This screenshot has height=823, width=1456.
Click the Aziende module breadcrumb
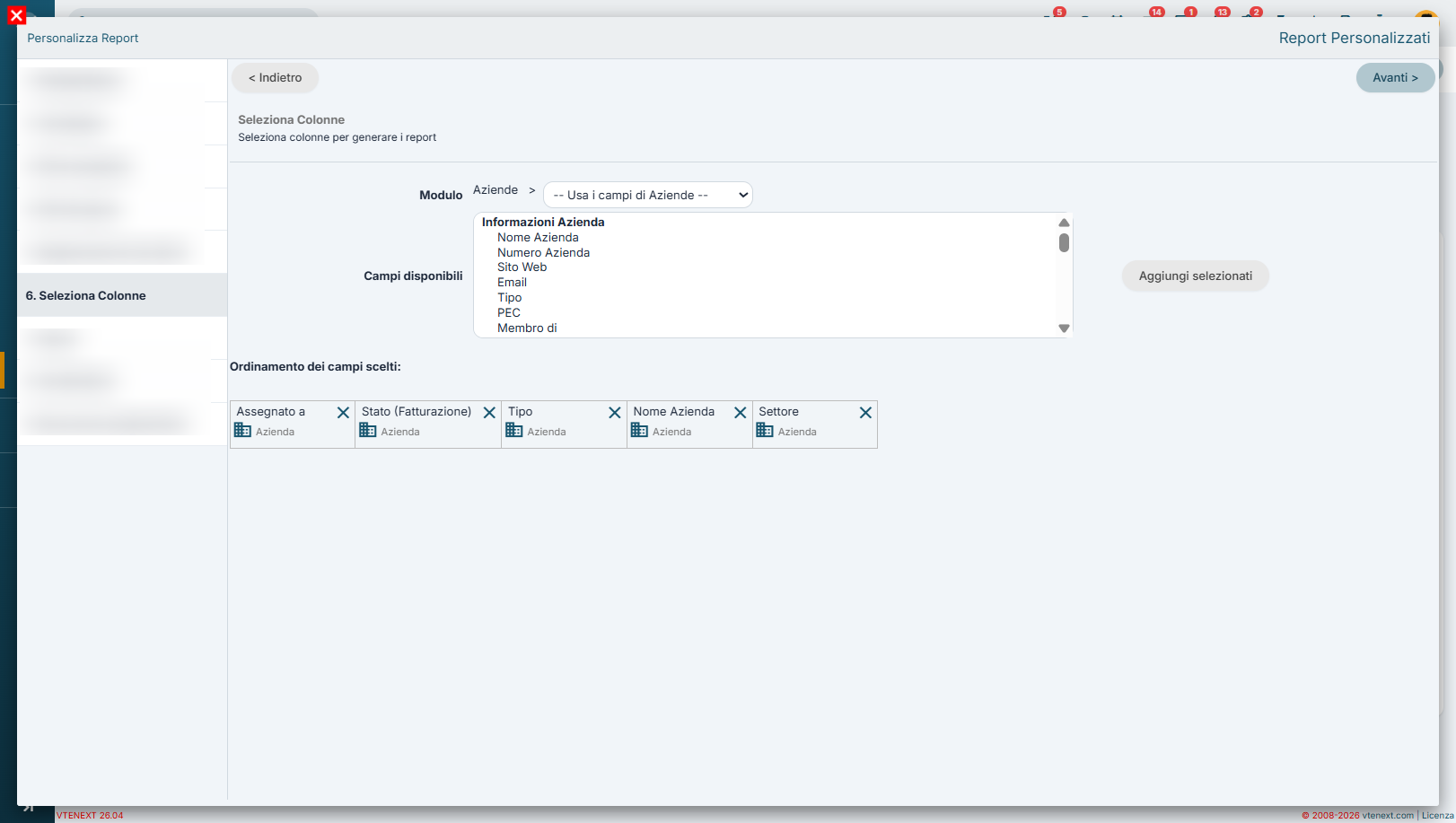(x=496, y=190)
